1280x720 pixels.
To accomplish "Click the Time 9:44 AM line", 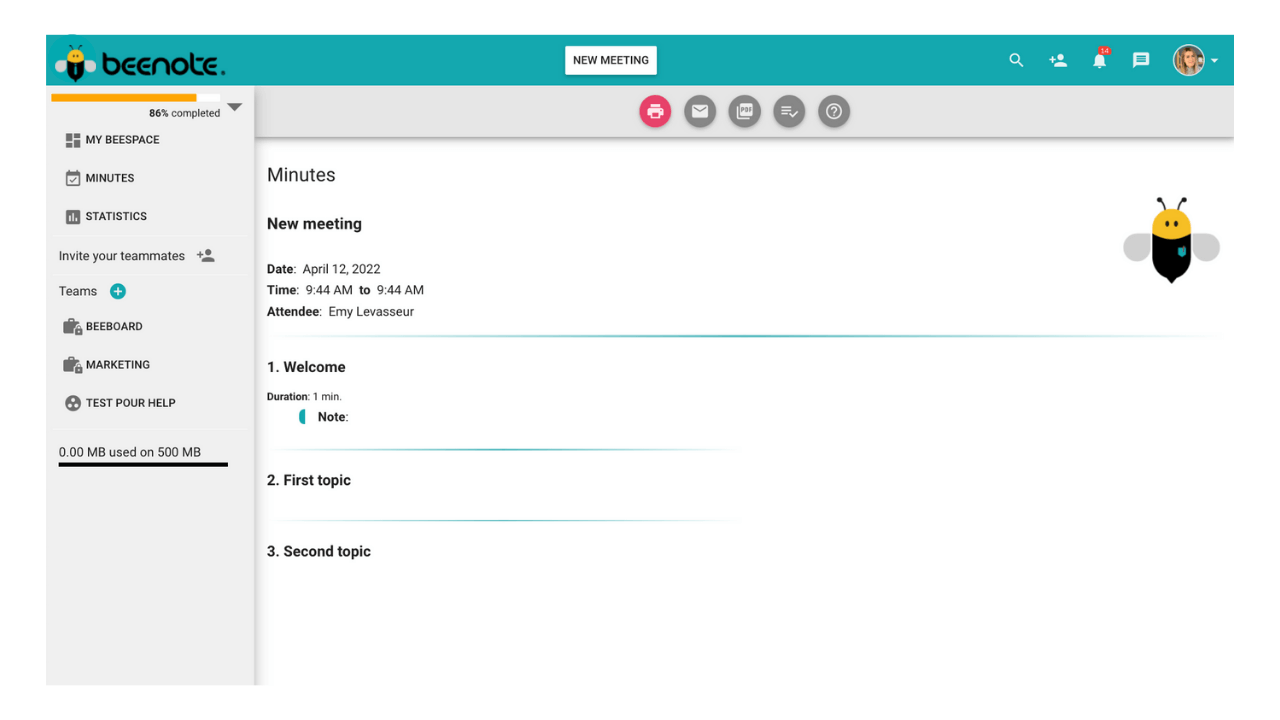I will click(x=346, y=290).
